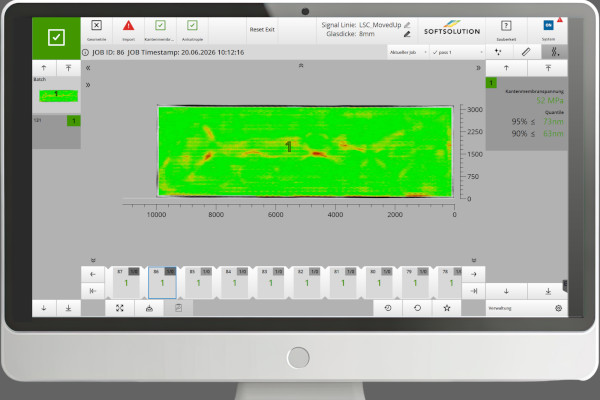Image resolution: width=600 pixels, height=400 pixels.
Task: Click right panel jump-to-top arrow
Action: click(548, 68)
